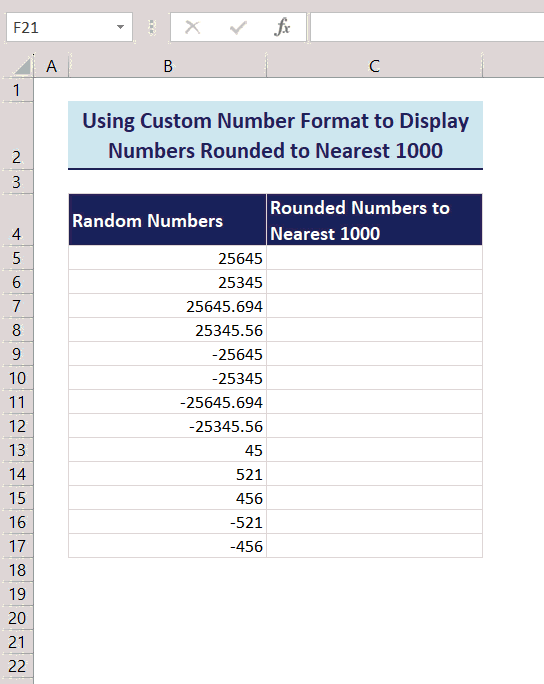Select row 20 header
Screen dimensions: 544x684
(x=17, y=618)
